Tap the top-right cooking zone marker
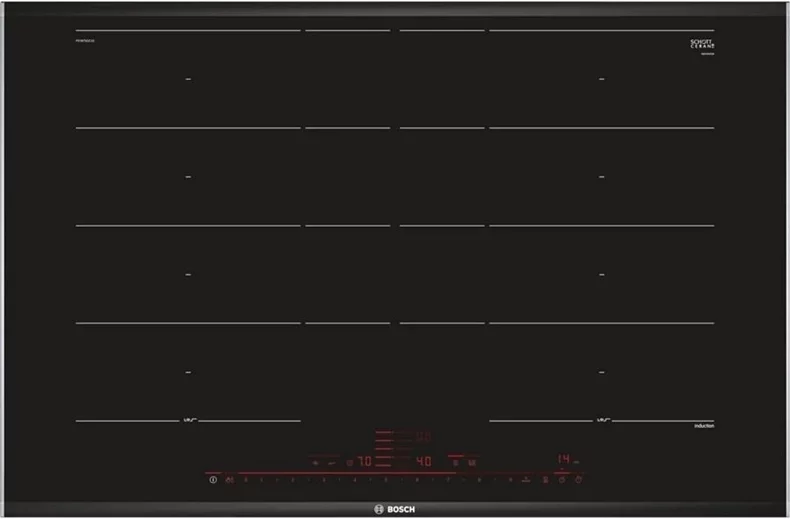This screenshot has height=519, width=790. click(601, 79)
